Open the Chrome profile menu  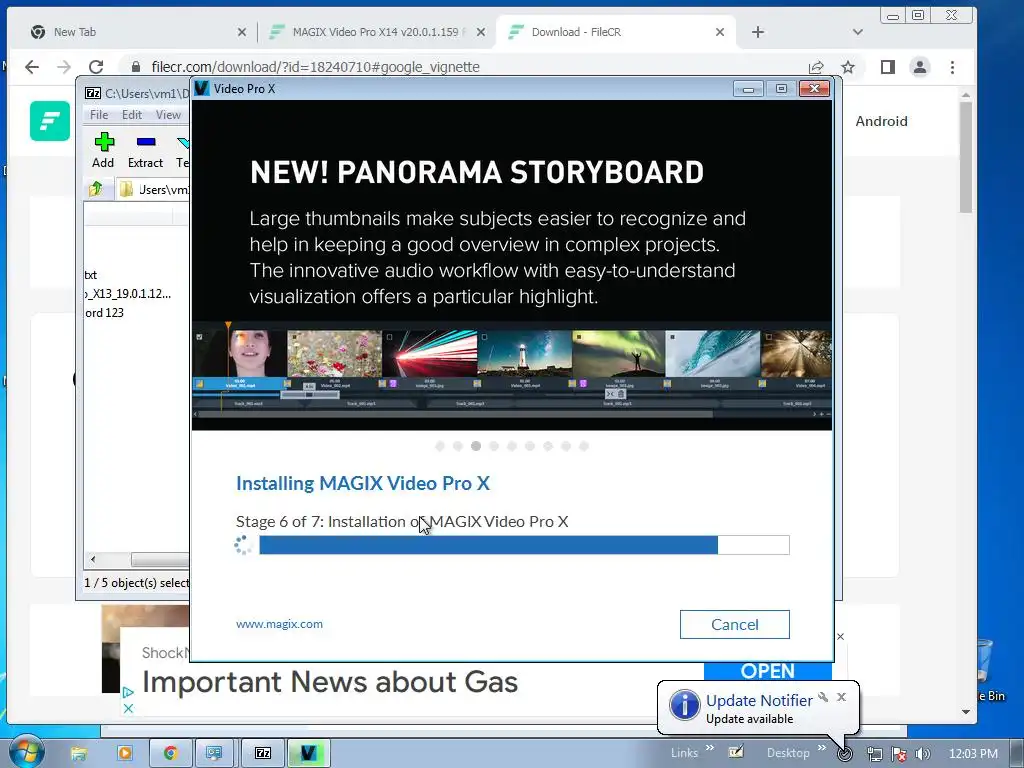click(920, 67)
